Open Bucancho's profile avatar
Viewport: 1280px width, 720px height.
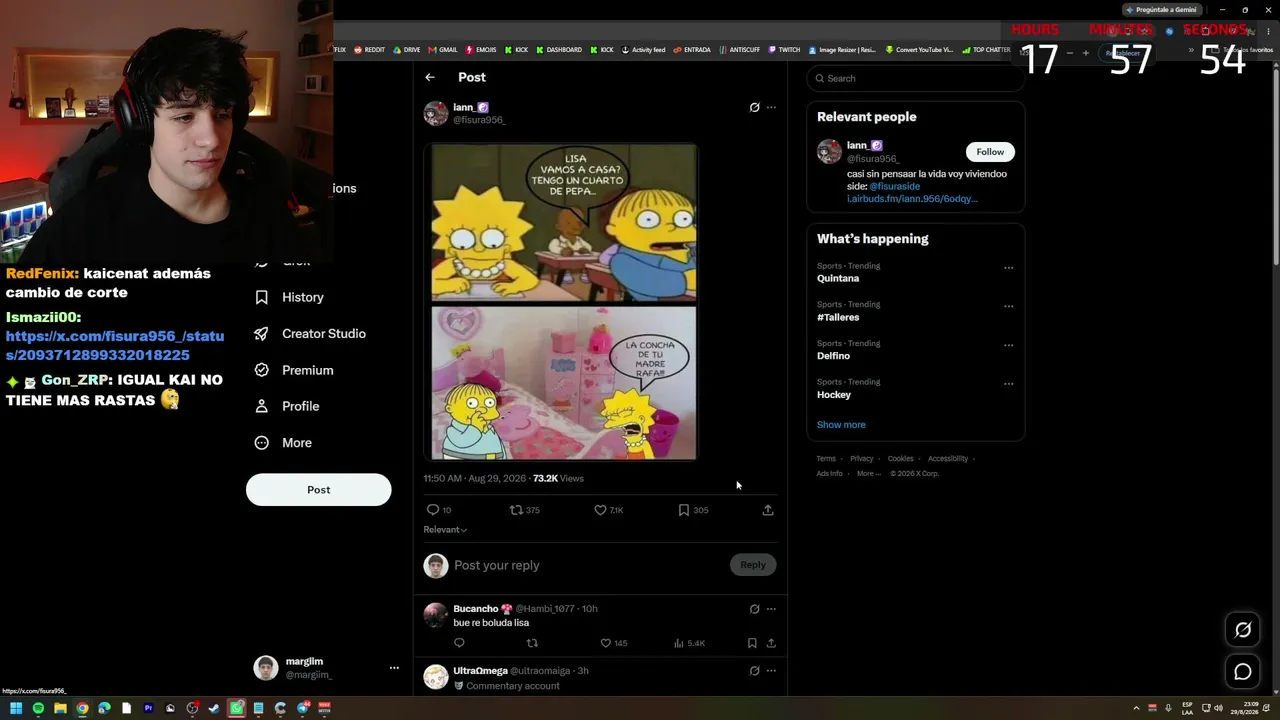tap(436, 615)
